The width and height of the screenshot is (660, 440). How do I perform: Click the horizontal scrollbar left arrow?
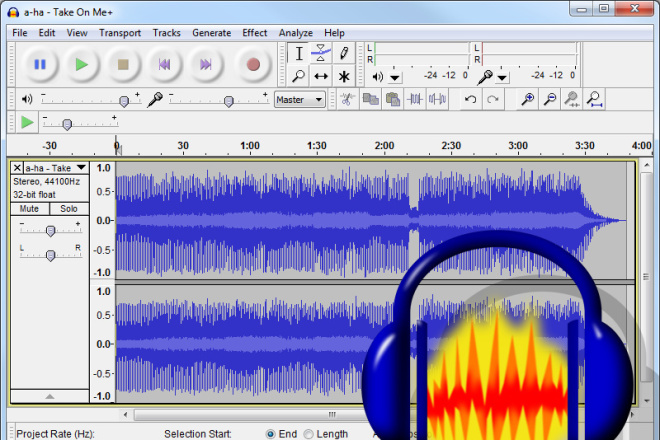125,415
